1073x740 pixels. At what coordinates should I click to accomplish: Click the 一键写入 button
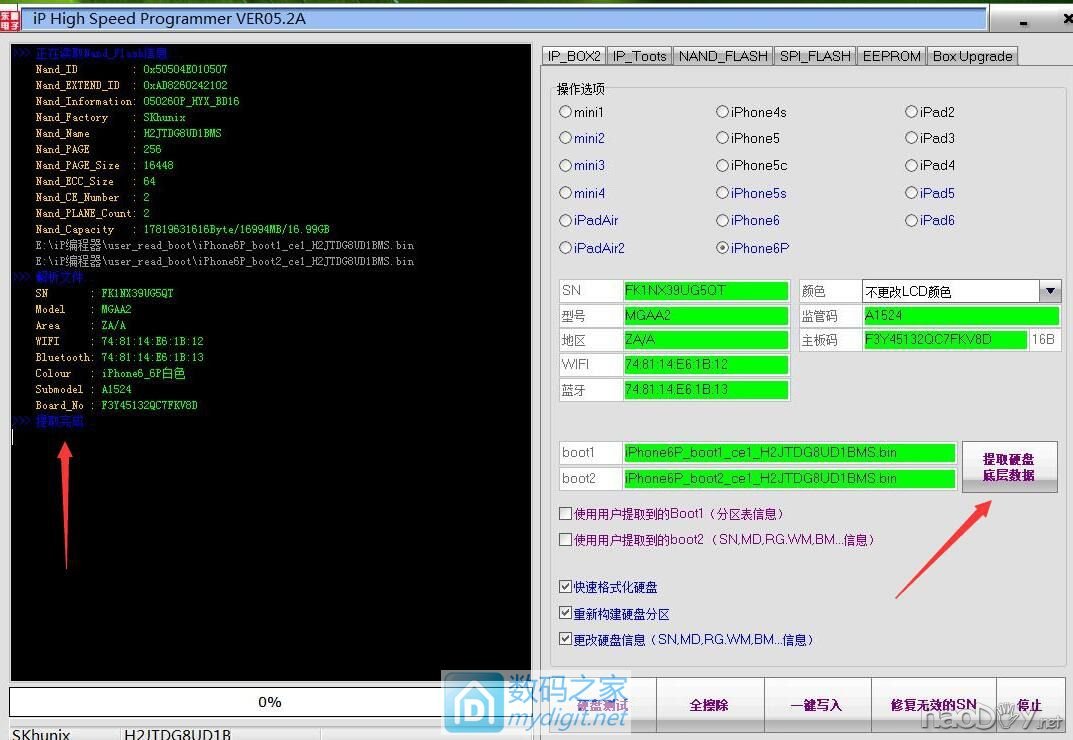[816, 705]
